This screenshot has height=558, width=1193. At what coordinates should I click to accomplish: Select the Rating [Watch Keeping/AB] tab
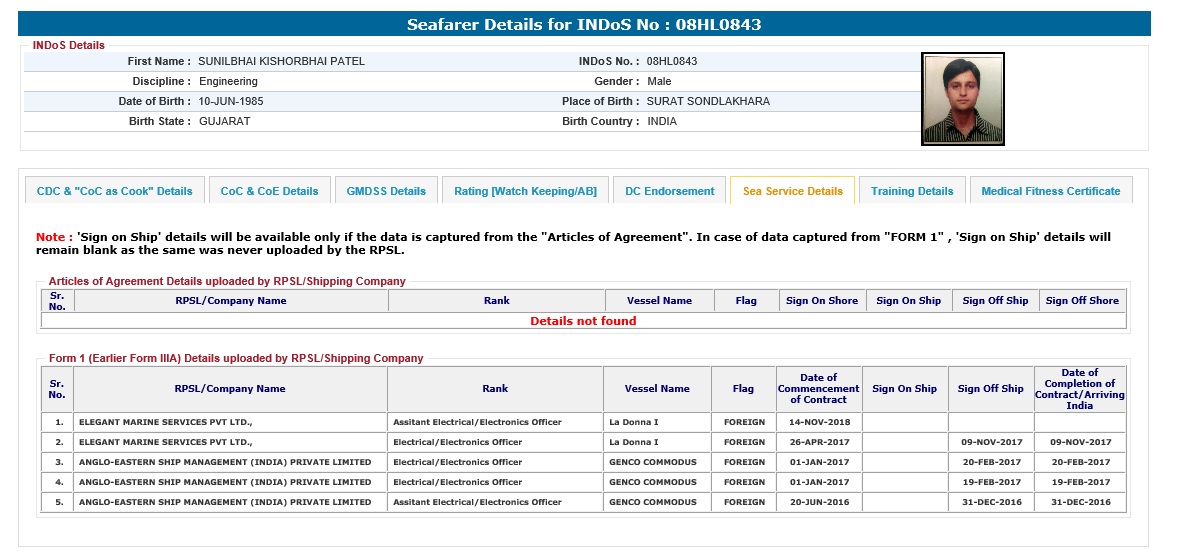coord(525,191)
